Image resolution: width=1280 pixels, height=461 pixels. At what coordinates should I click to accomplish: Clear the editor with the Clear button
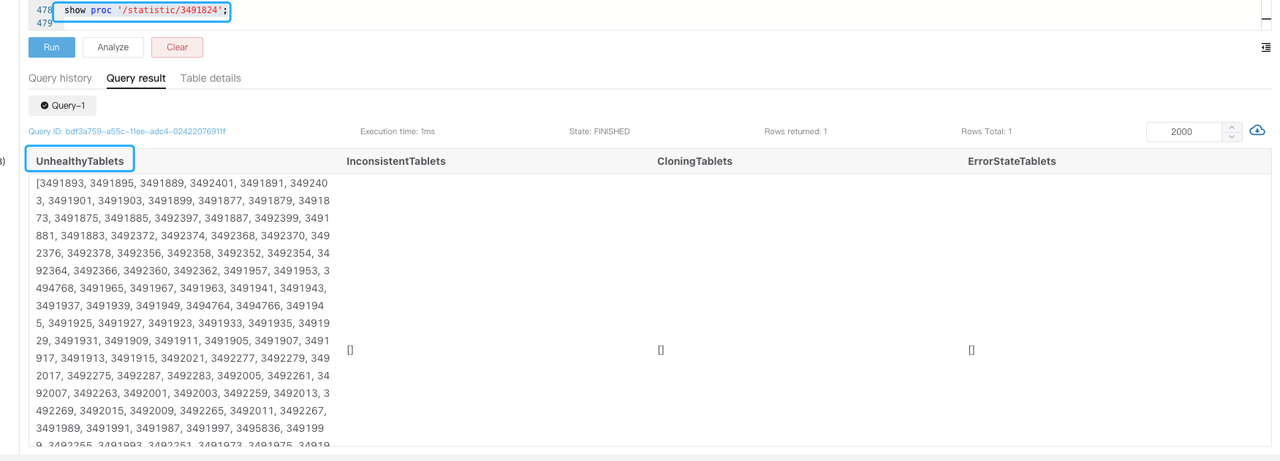click(x=177, y=47)
